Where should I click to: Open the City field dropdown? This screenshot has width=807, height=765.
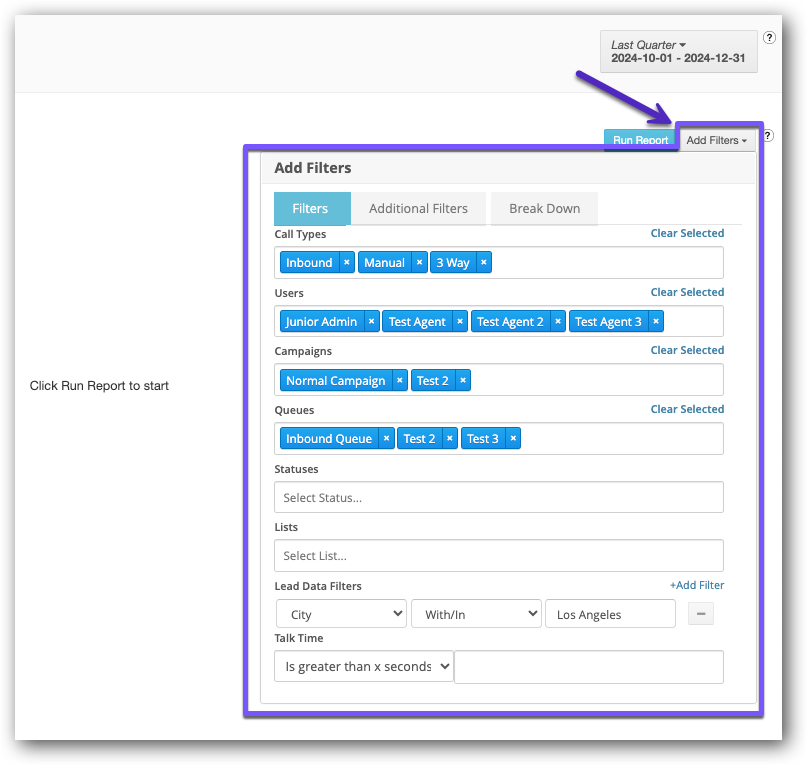tap(341, 614)
